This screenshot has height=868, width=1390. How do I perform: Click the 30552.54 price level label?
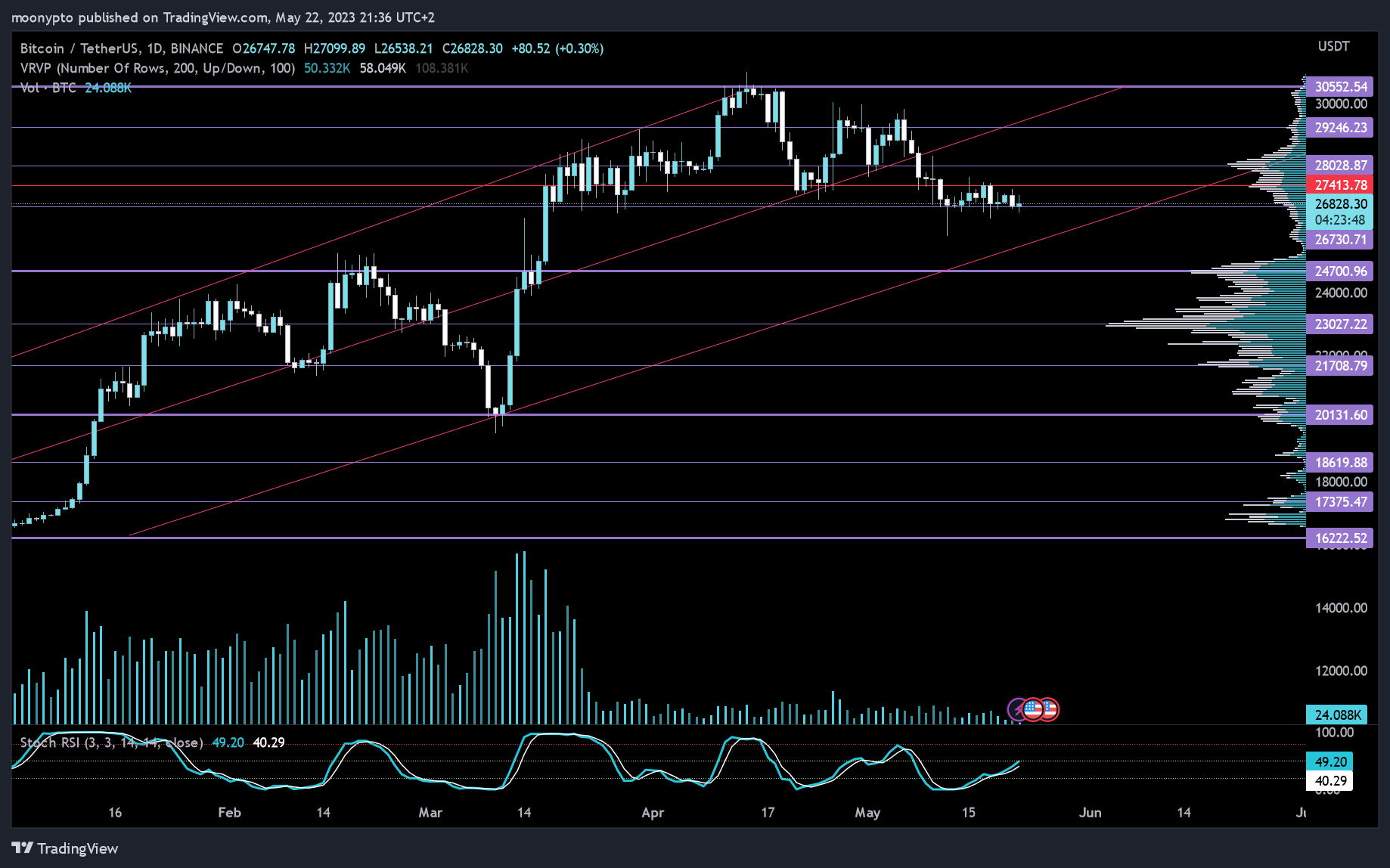(1340, 87)
